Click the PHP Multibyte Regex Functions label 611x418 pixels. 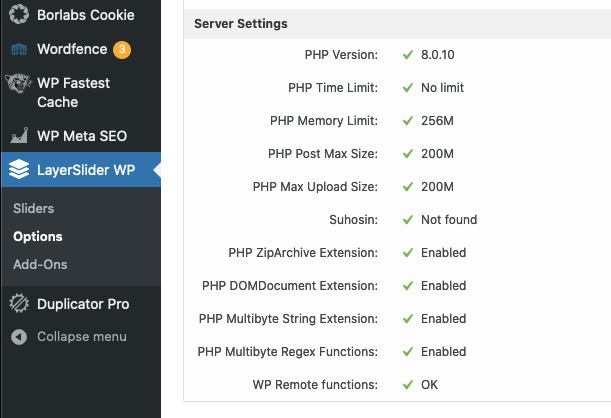[x=288, y=352]
